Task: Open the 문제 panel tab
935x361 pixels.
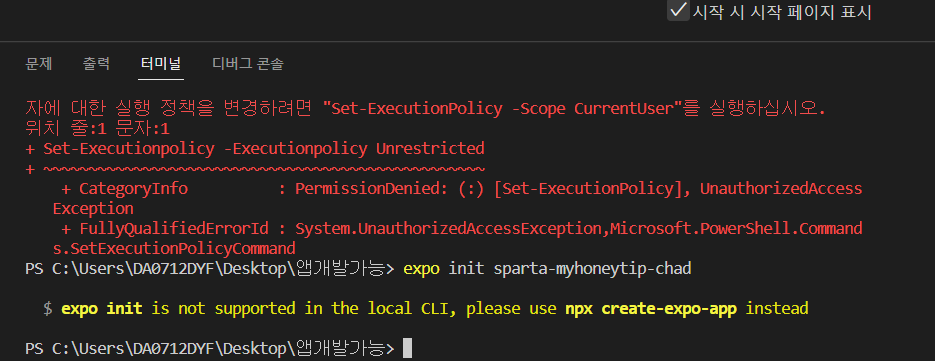Action: [x=39, y=64]
